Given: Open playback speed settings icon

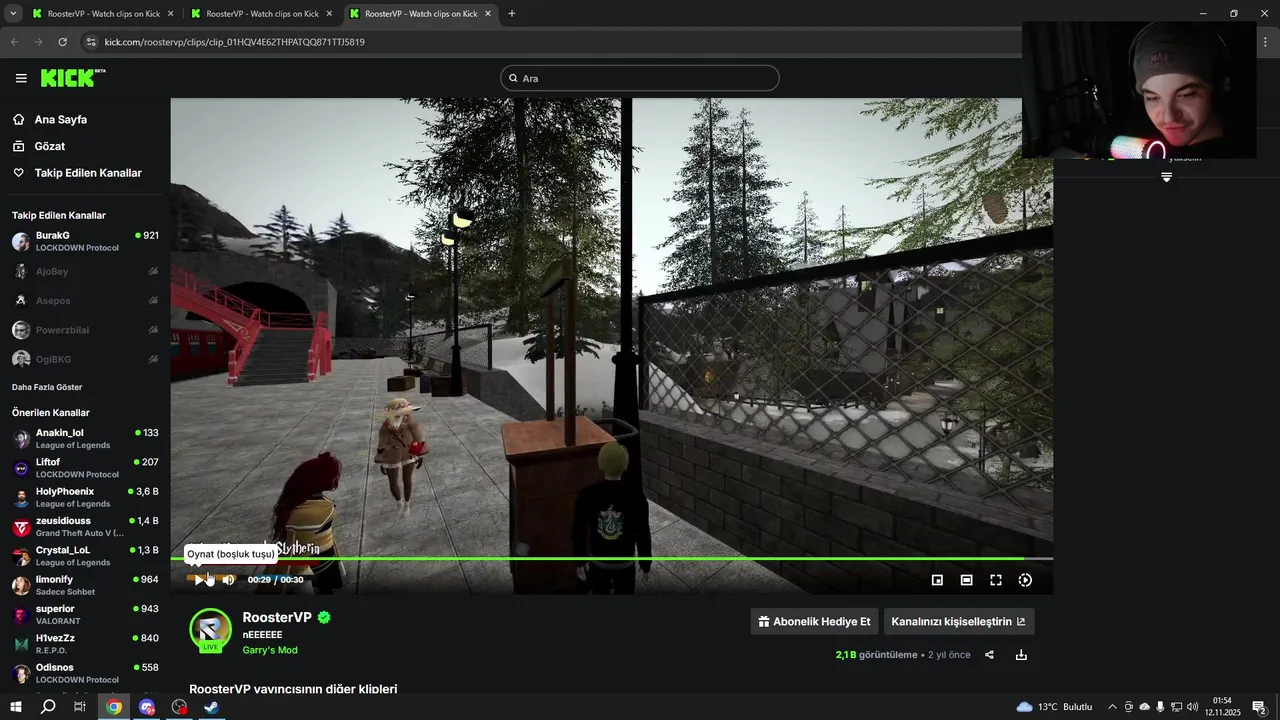Looking at the screenshot, I should pos(1025,580).
